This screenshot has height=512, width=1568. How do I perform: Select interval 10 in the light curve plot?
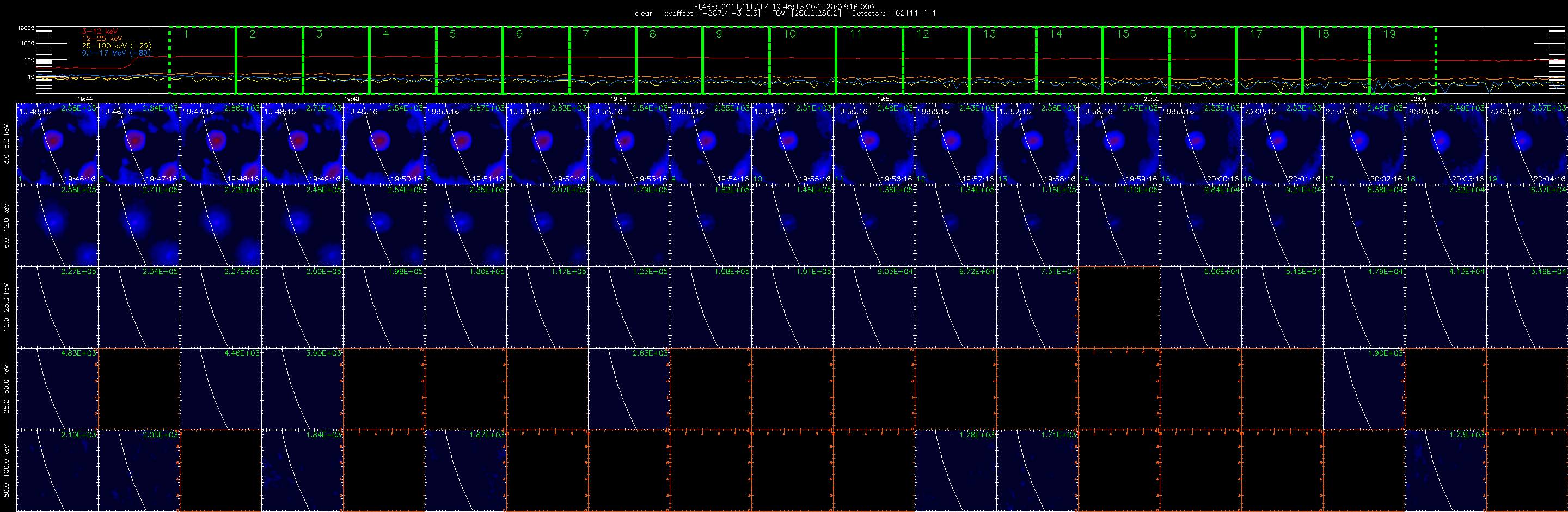(x=803, y=60)
